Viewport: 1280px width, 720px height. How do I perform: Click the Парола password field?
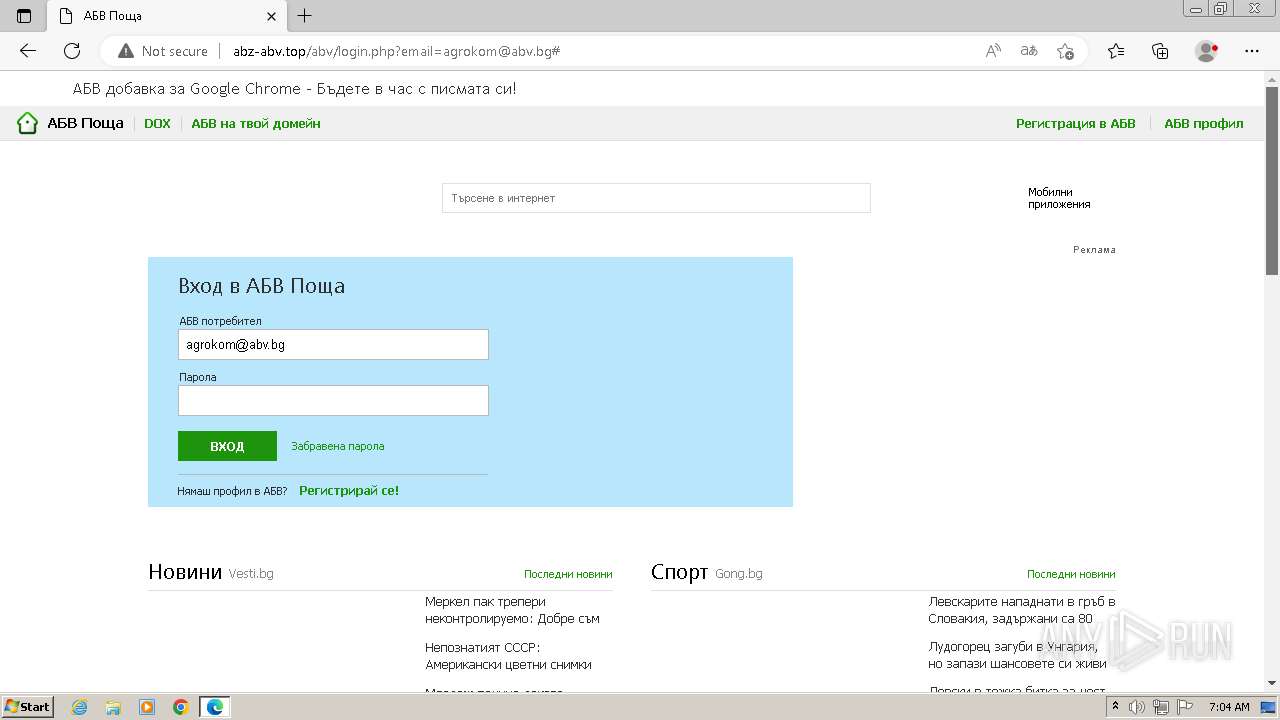333,400
